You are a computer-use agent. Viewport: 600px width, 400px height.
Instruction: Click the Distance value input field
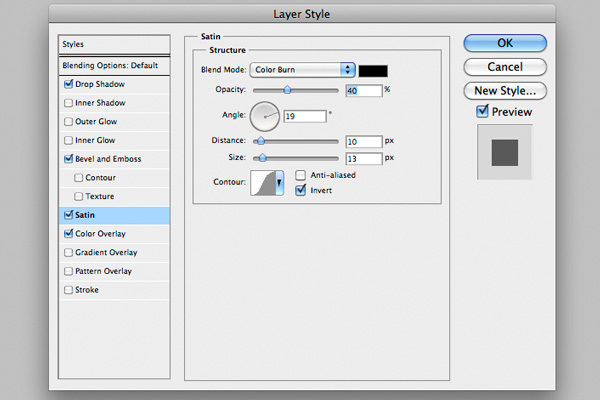pos(365,141)
